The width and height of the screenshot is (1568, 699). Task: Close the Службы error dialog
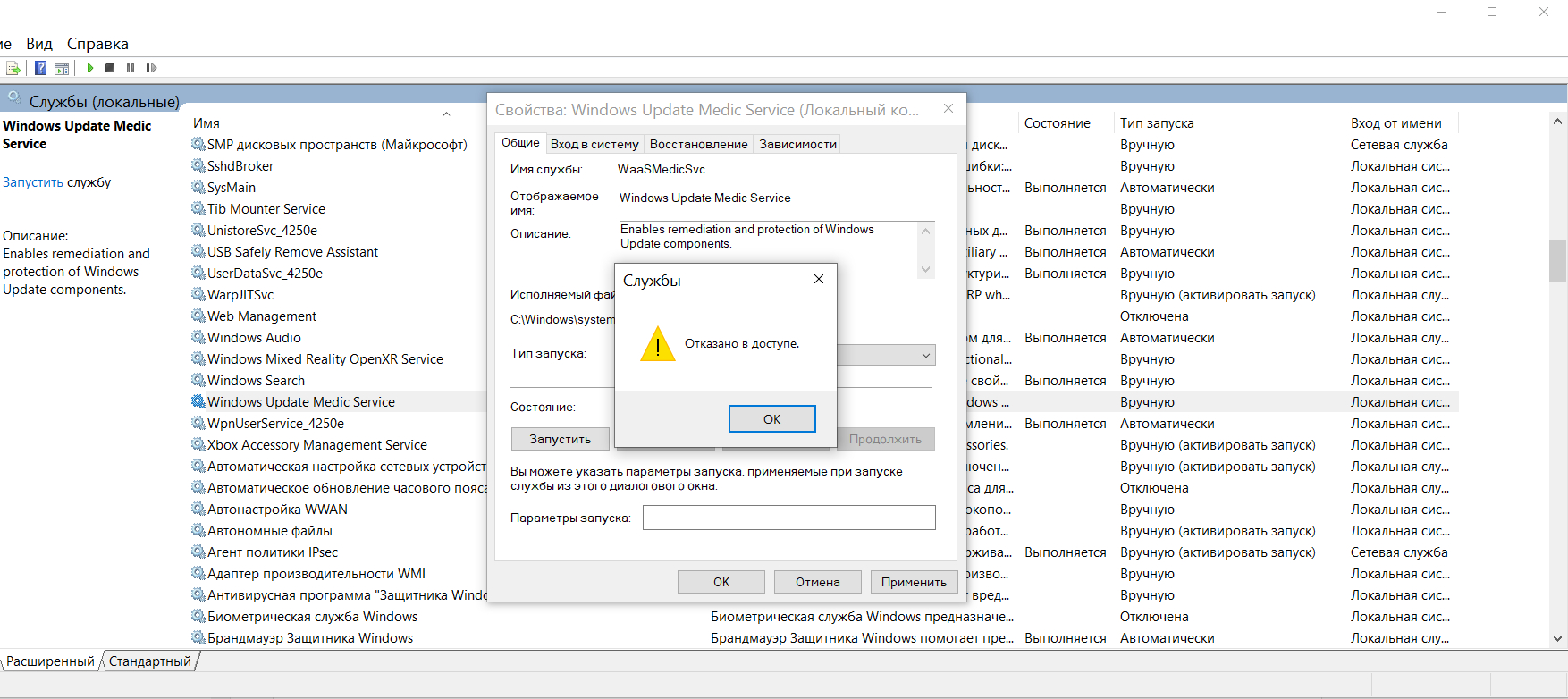click(818, 280)
